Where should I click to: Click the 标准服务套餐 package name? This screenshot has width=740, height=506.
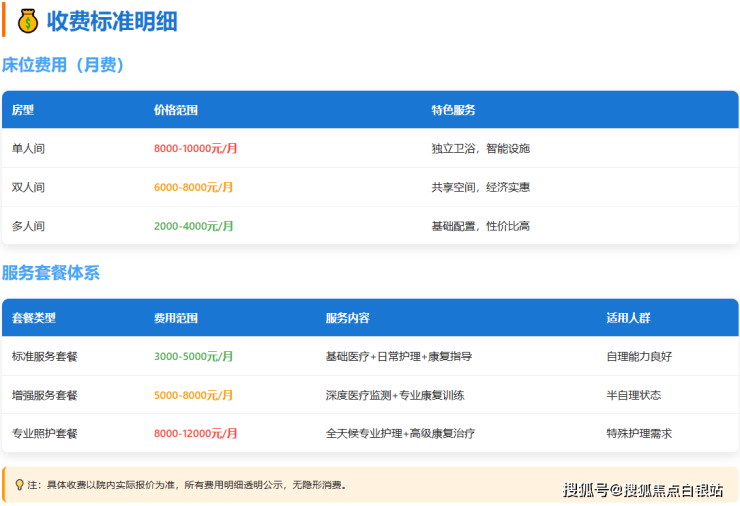[x=45, y=356]
